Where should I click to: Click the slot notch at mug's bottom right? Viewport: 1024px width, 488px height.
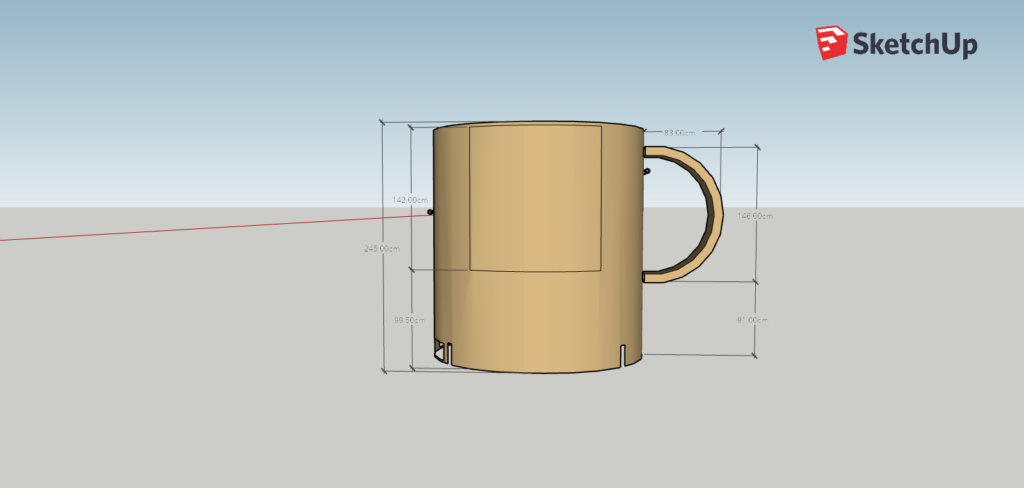[623, 355]
